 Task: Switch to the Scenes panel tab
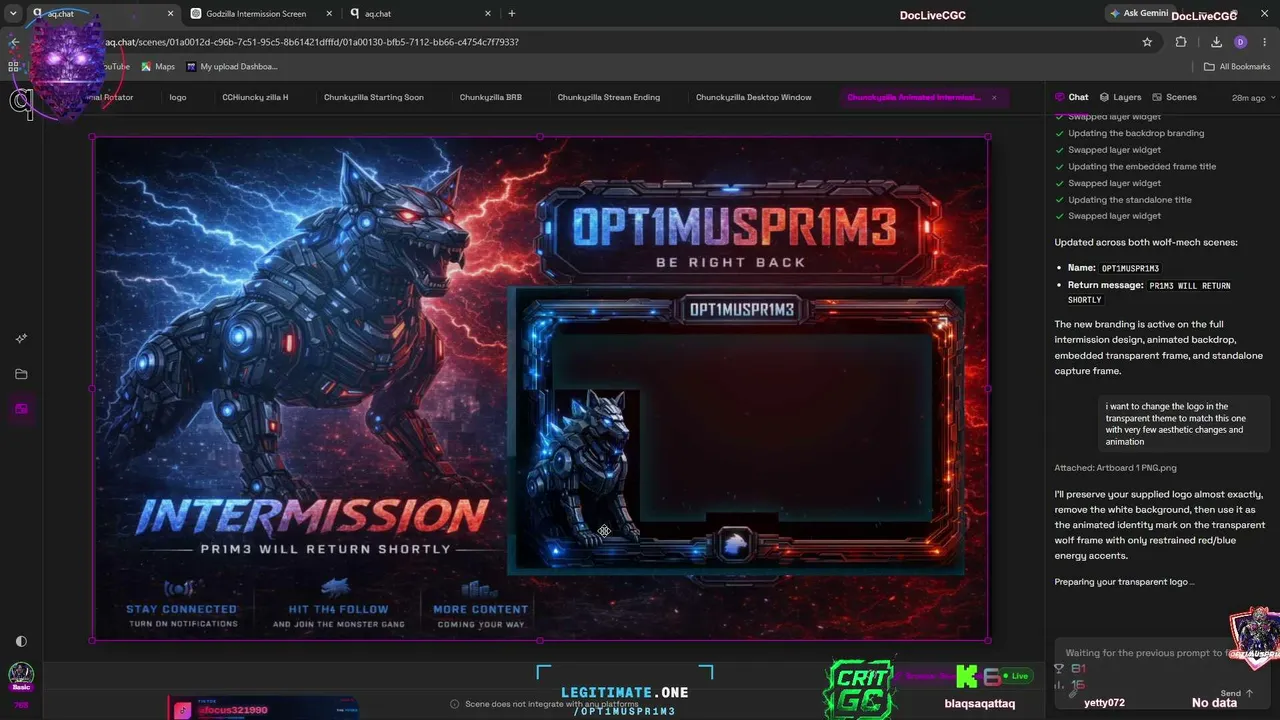pyautogui.click(x=1174, y=97)
